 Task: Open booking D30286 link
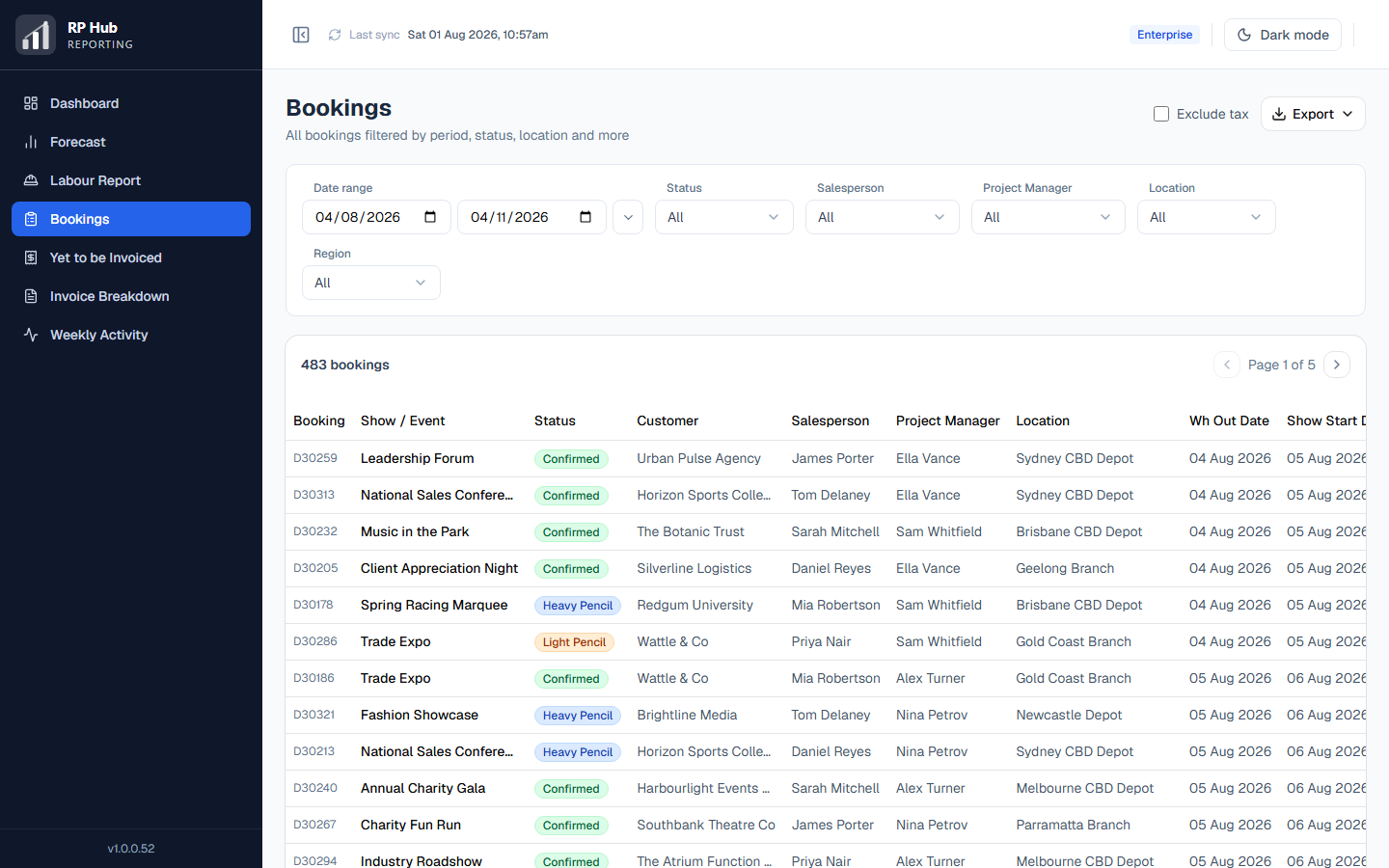(x=315, y=641)
